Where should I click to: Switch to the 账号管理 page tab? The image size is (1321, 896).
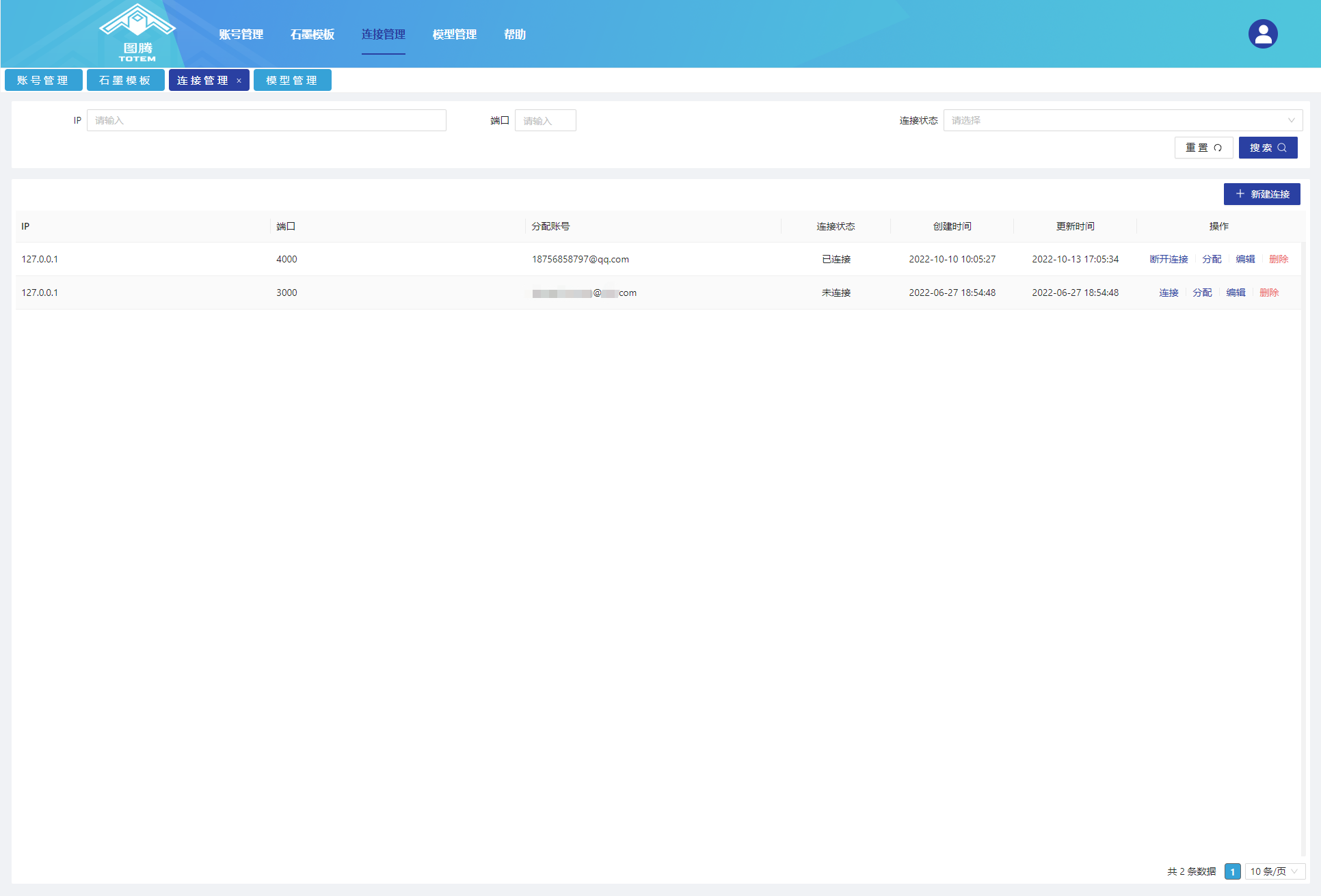click(43, 80)
